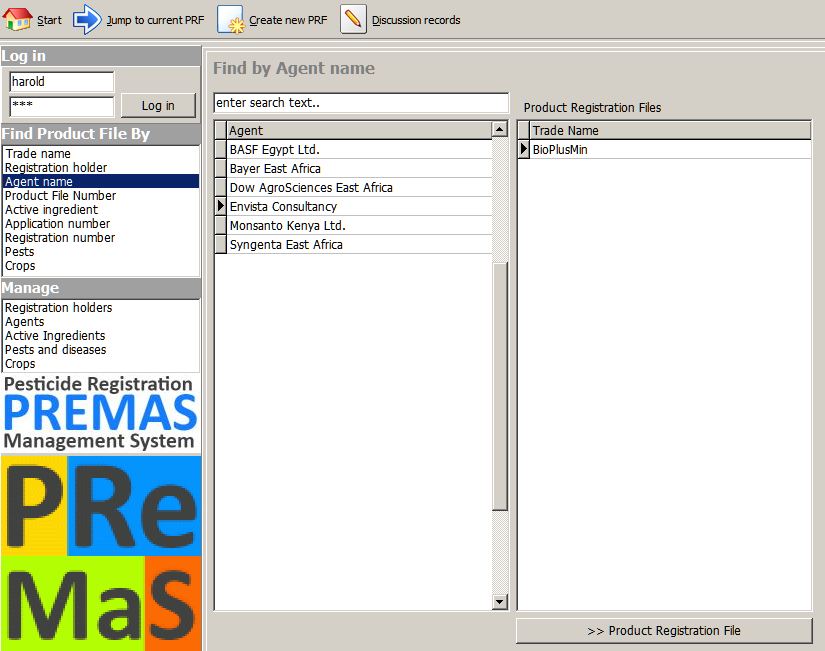The image size is (825, 651).
Task: Click the blue arrow Jump to current PRF icon
Action: coord(88,19)
